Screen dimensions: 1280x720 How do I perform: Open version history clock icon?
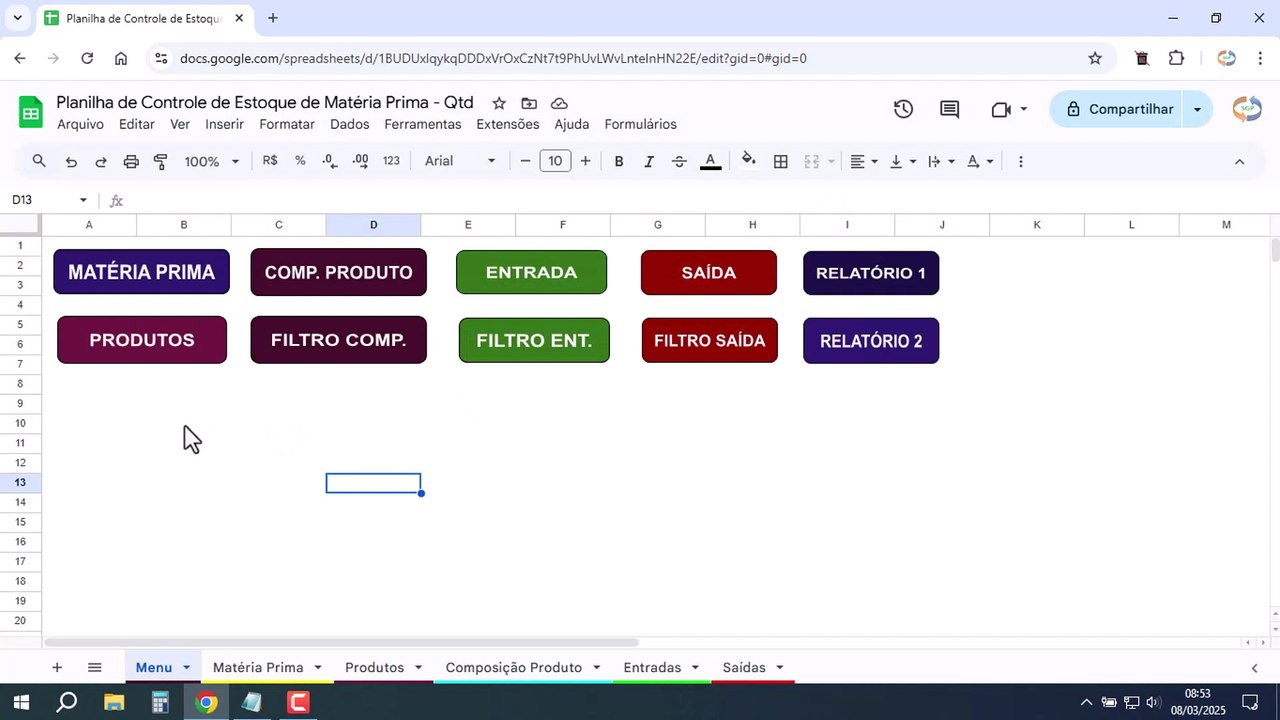click(x=903, y=109)
